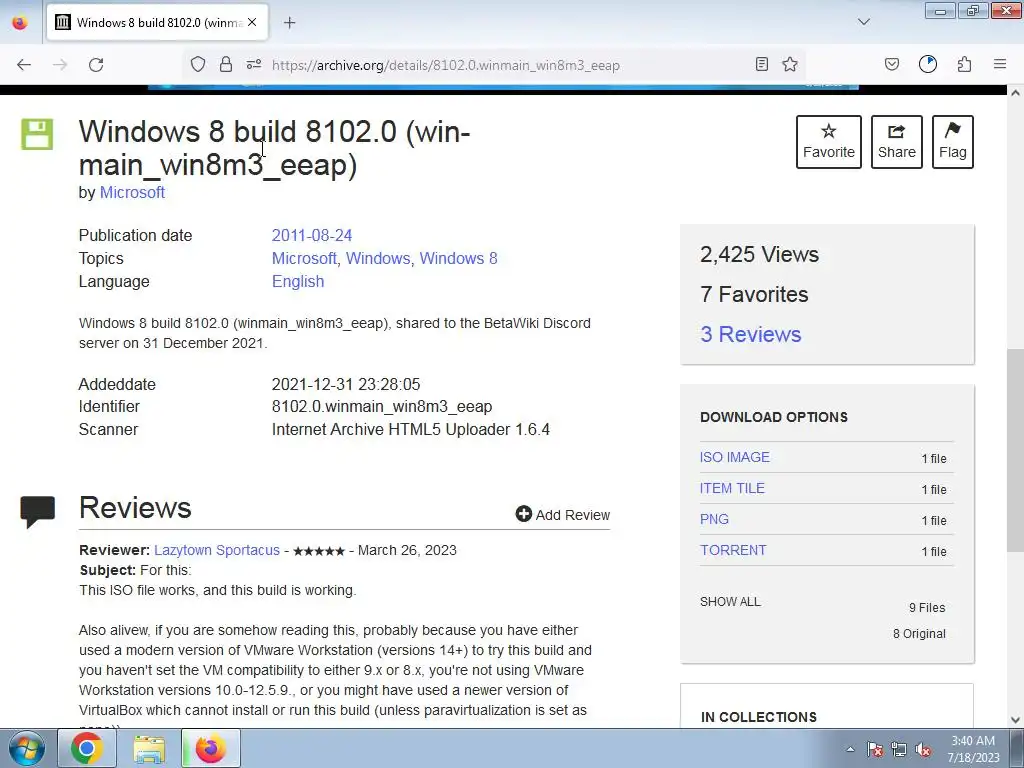
Task: Open the Firefox hamburger menu
Action: tap(1000, 64)
